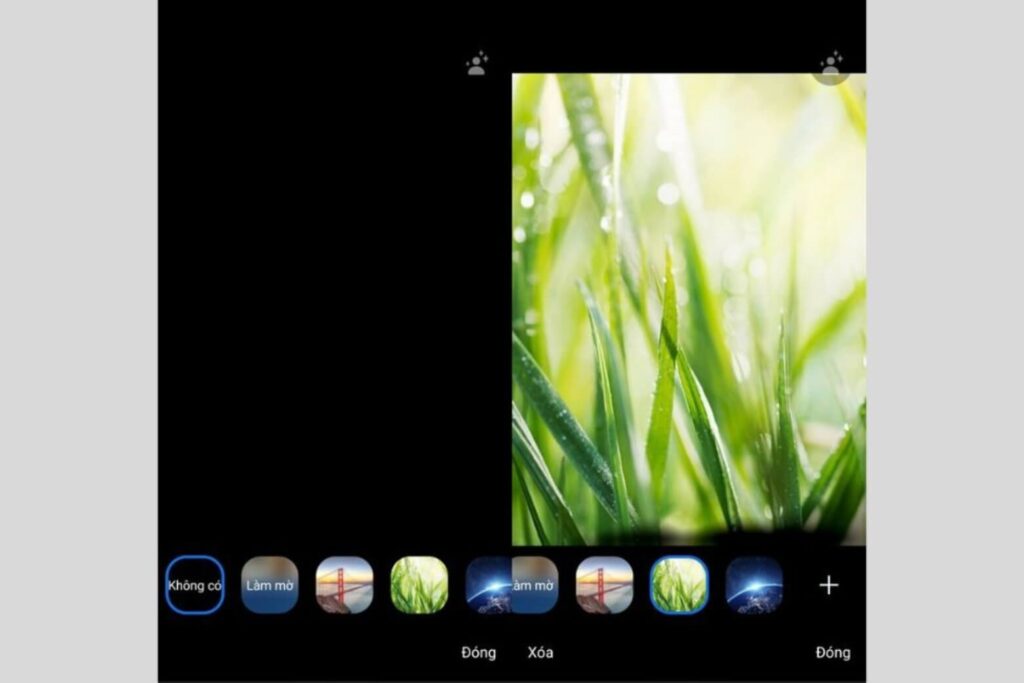Screen dimensions: 1024x683
Task: Tap "Xóa" to delete the selected background
Action: click(x=540, y=652)
